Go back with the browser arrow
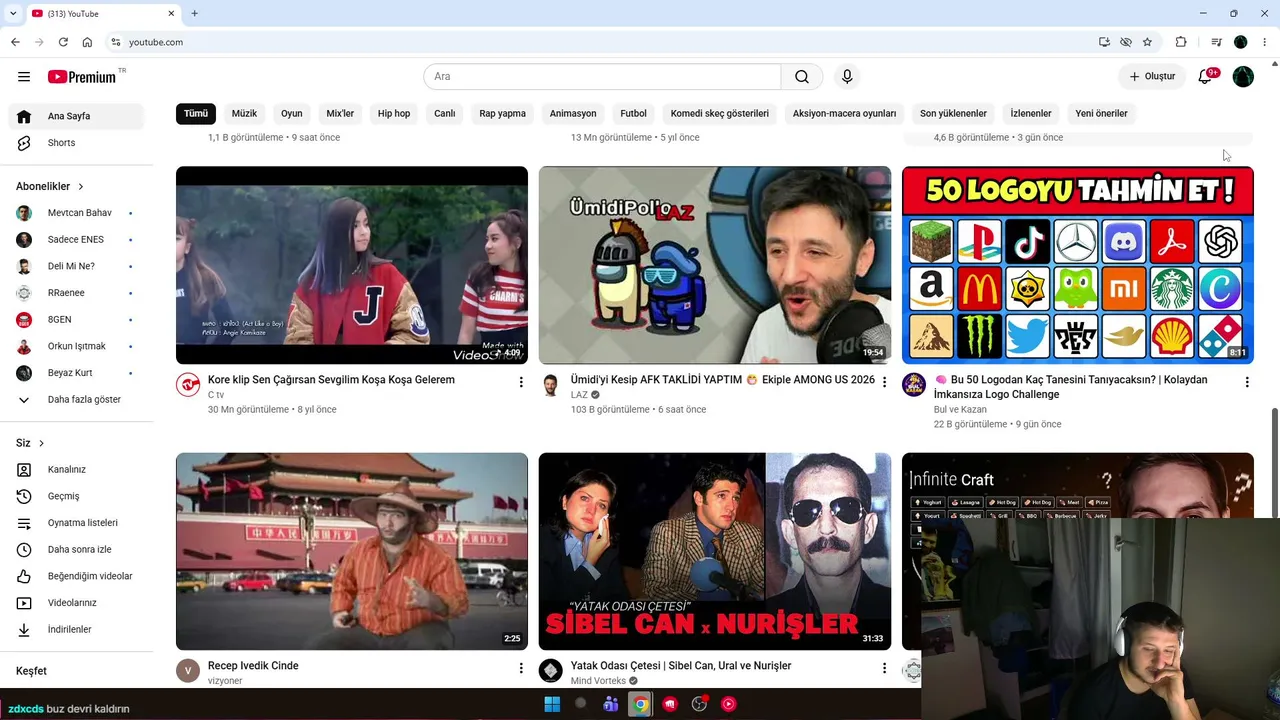 click(x=15, y=42)
